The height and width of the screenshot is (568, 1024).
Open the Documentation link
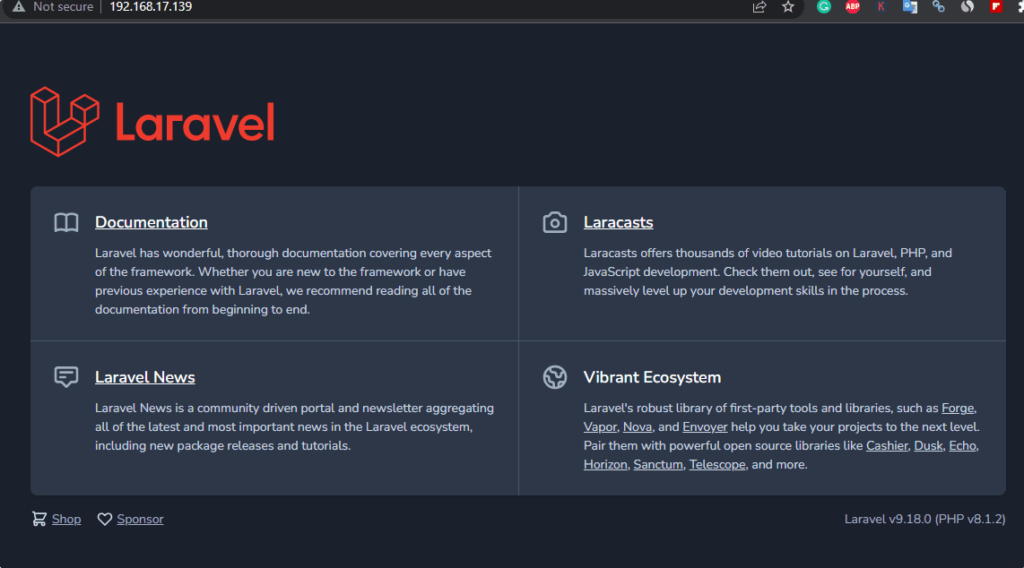pos(151,222)
